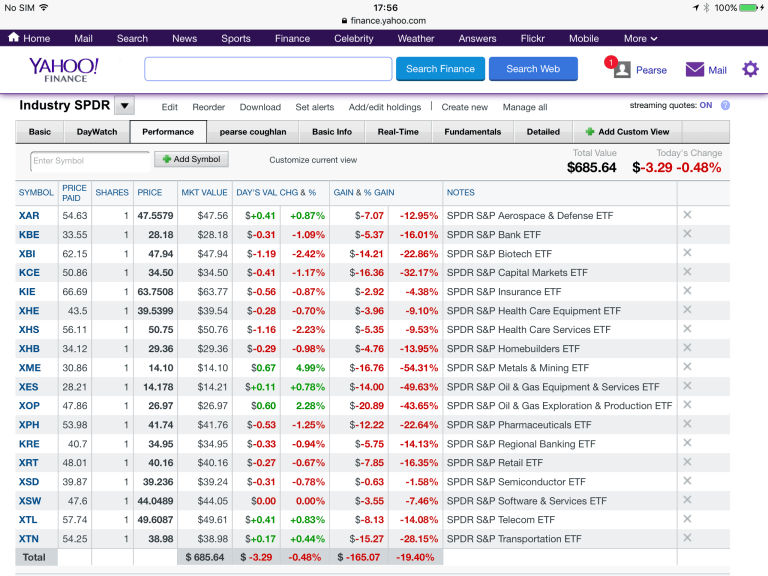768x576 pixels.
Task: Open the Mail envelope icon
Action: pyautogui.click(x=695, y=70)
